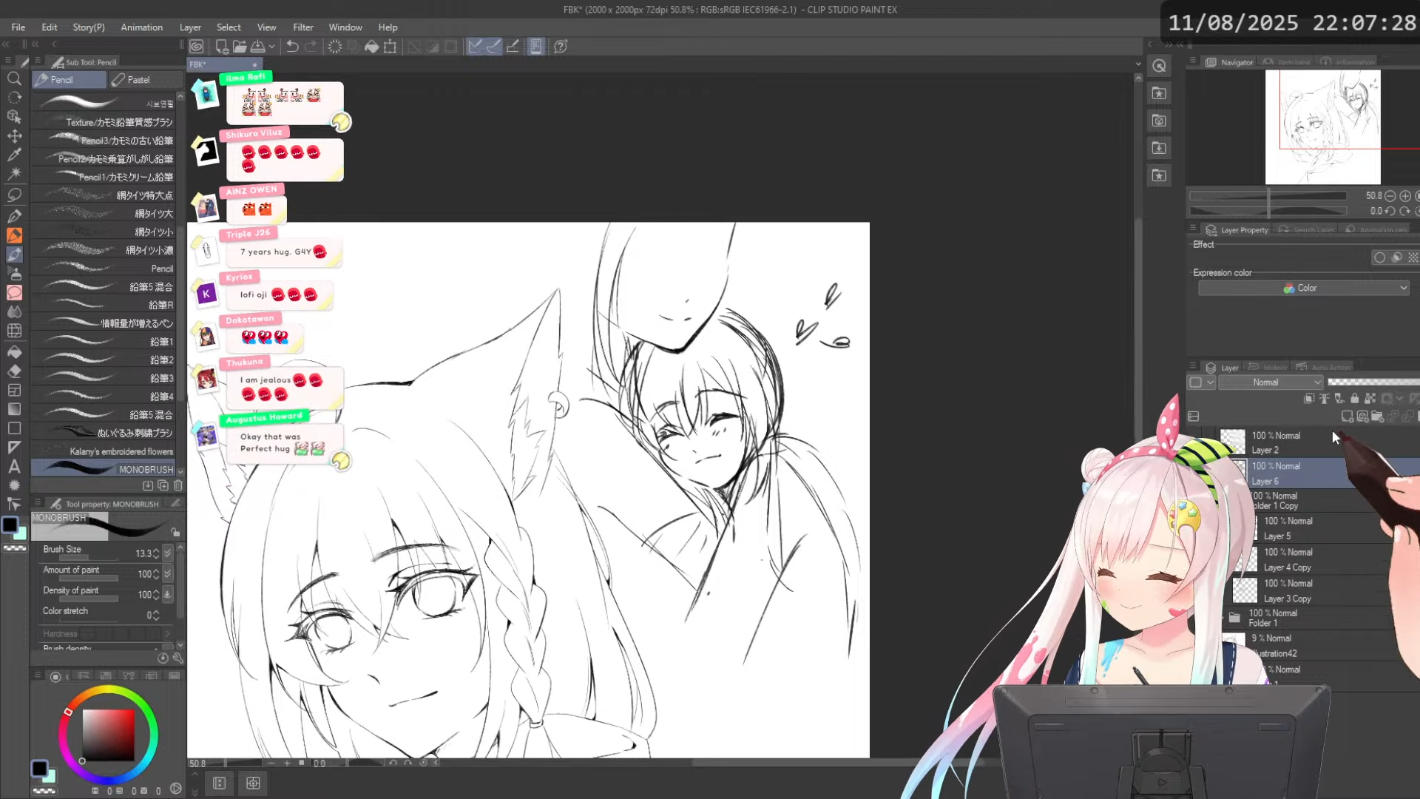Open the Clip Studio launcher icon
This screenshot has width=1420, height=799.
click(197, 46)
